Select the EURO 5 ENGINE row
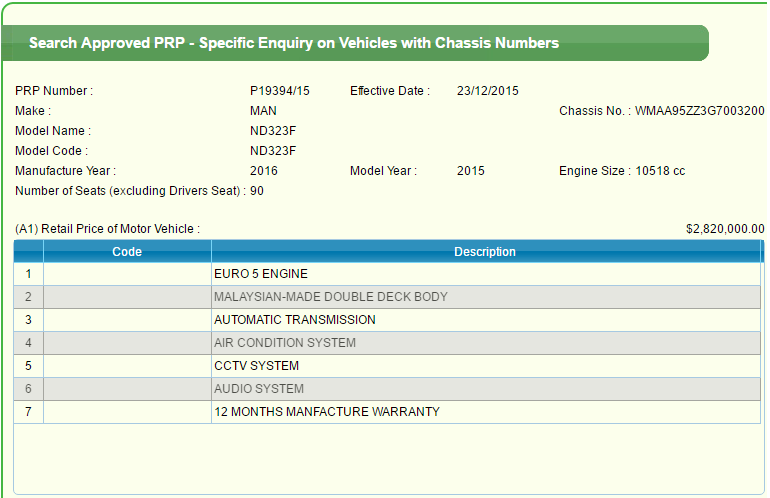 click(x=387, y=274)
